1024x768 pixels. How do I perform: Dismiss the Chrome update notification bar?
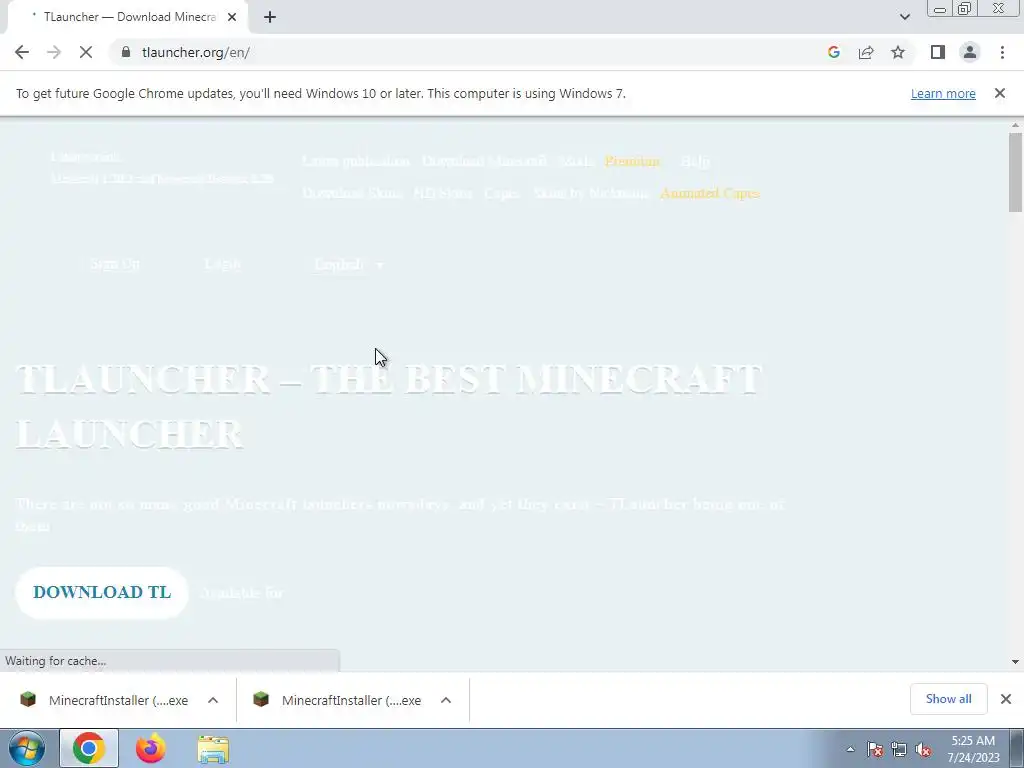[x=1000, y=93]
